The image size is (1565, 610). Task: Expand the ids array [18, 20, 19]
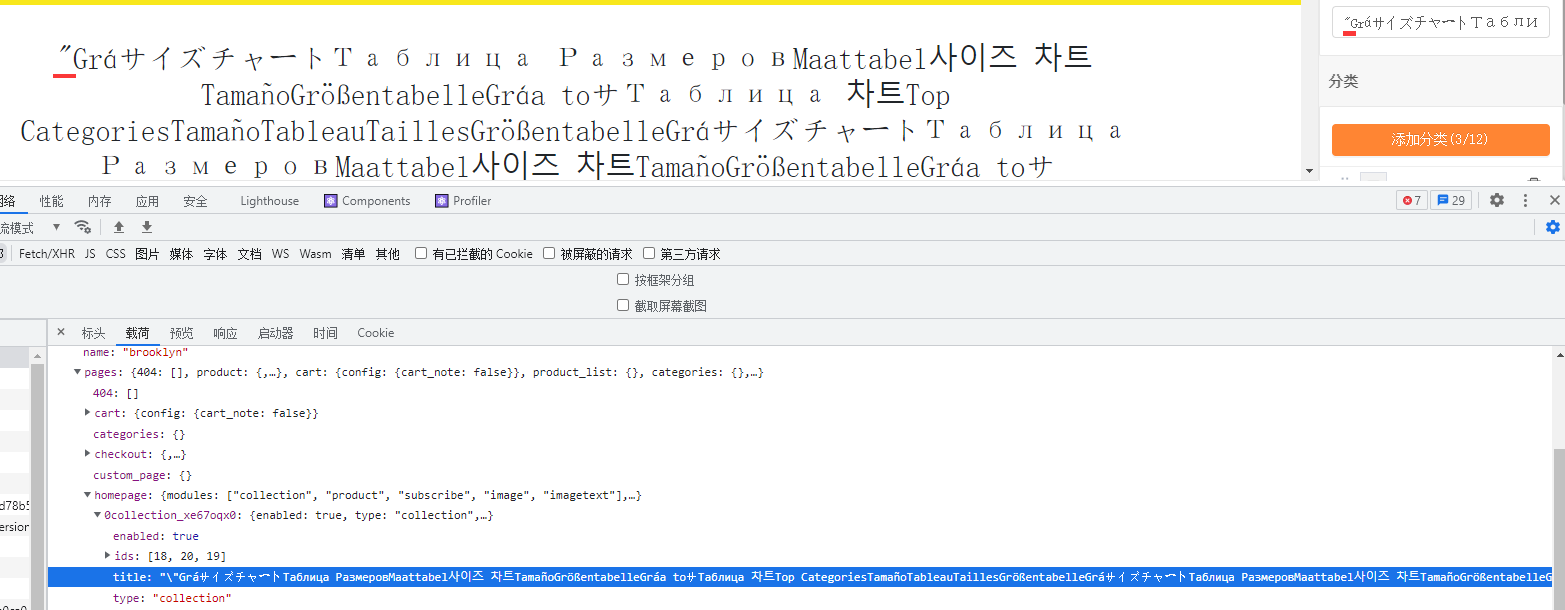click(108, 556)
